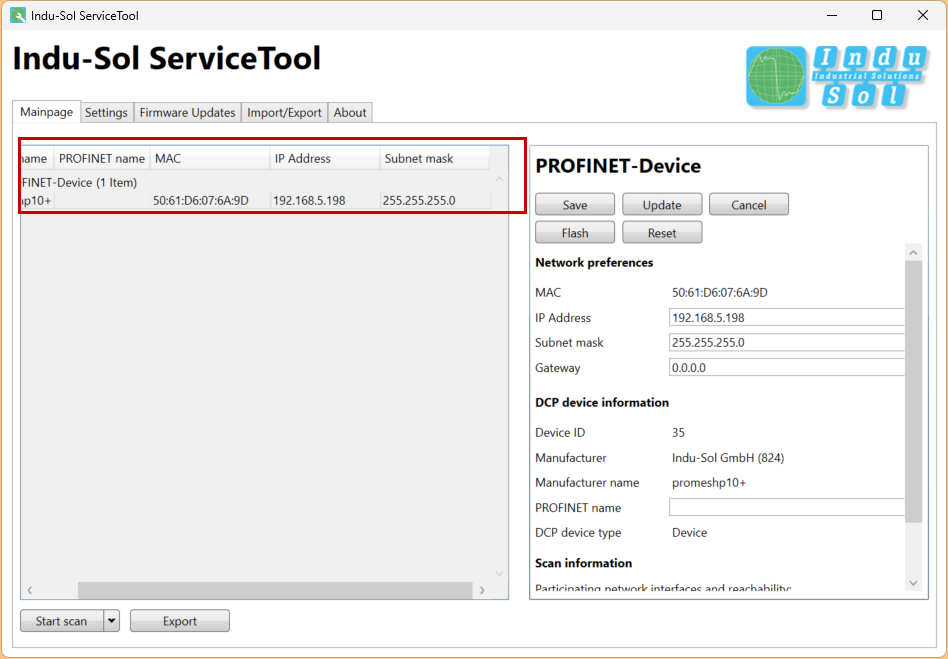Switch to the Mainpage tab
Image resolution: width=948 pixels, height=659 pixels.
click(x=47, y=112)
